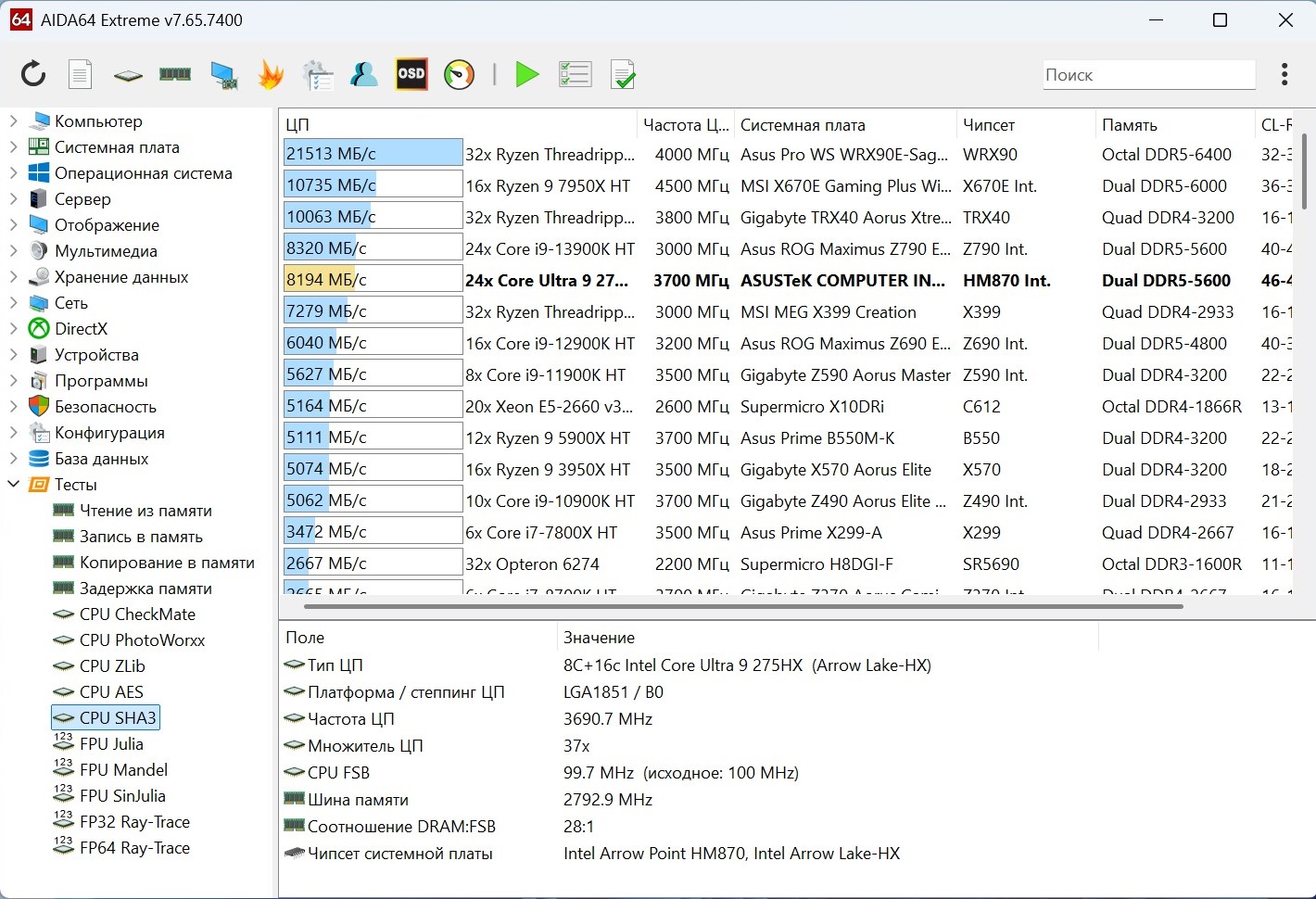Image resolution: width=1316 pixels, height=899 pixels.
Task: Open the memory module benchmark icon
Action: (175, 74)
